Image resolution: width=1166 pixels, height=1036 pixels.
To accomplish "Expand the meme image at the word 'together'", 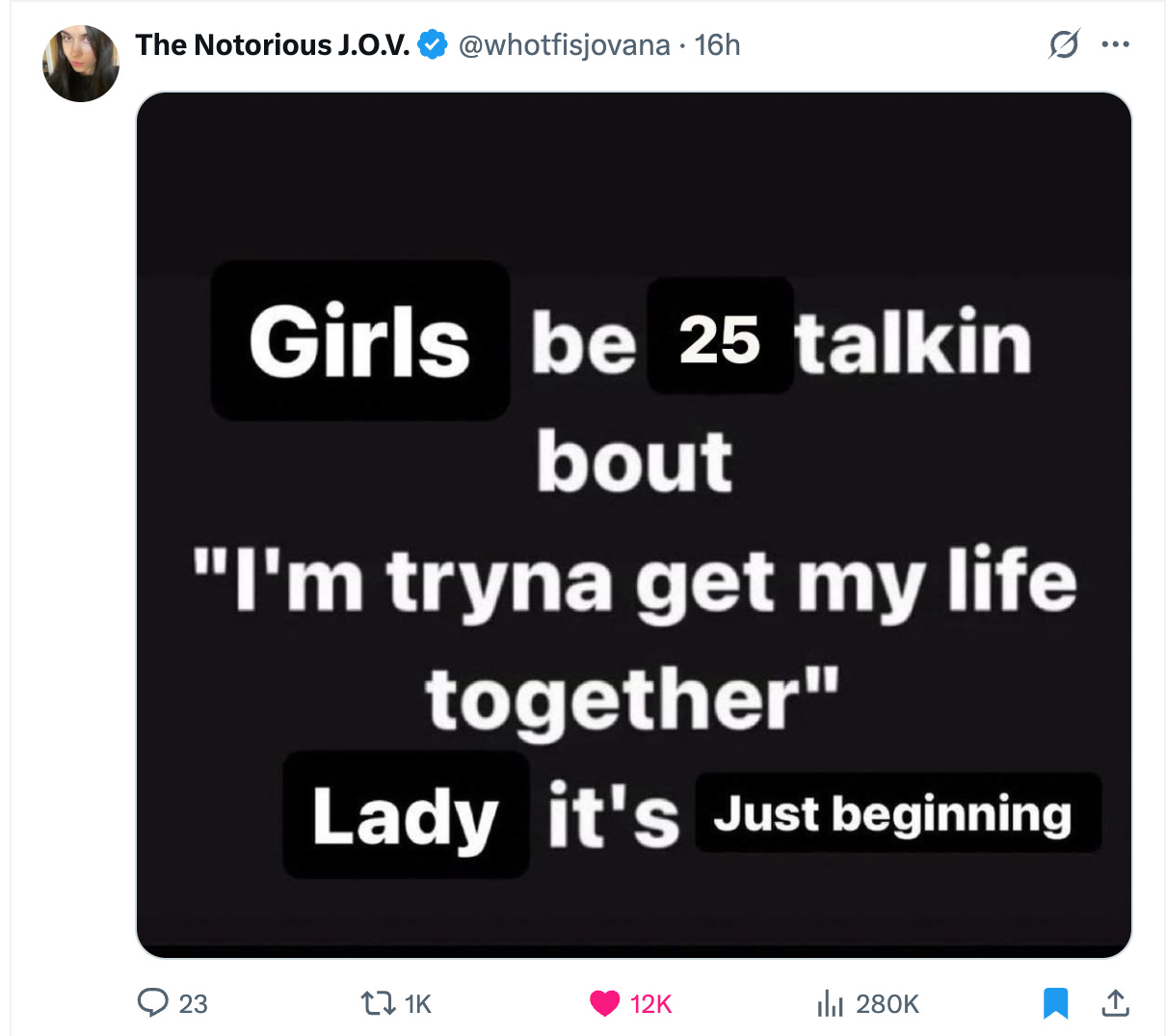I will (631, 700).
